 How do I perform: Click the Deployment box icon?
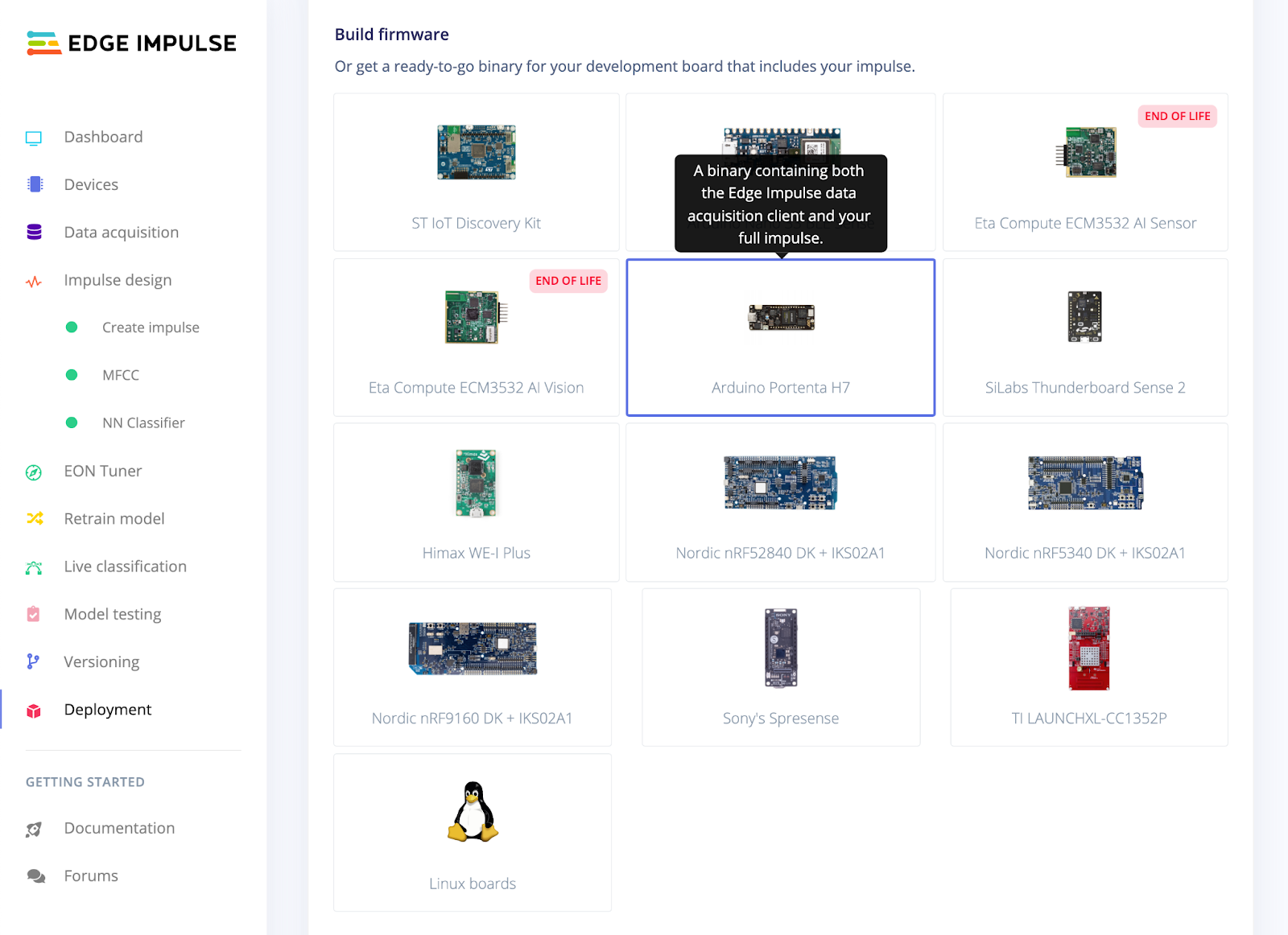[x=34, y=711]
